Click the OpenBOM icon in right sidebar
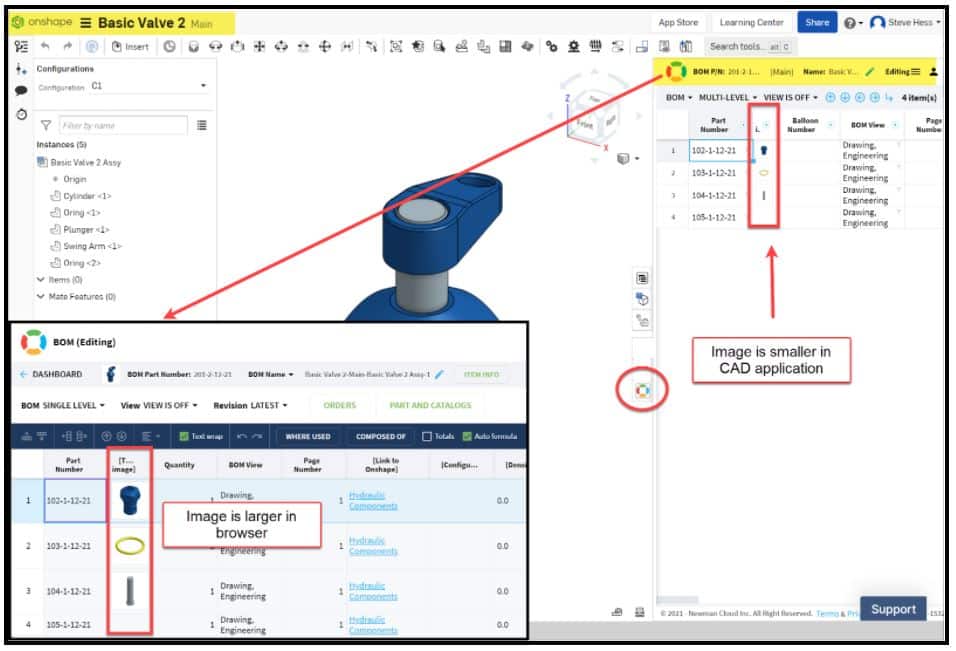 pyautogui.click(x=642, y=390)
